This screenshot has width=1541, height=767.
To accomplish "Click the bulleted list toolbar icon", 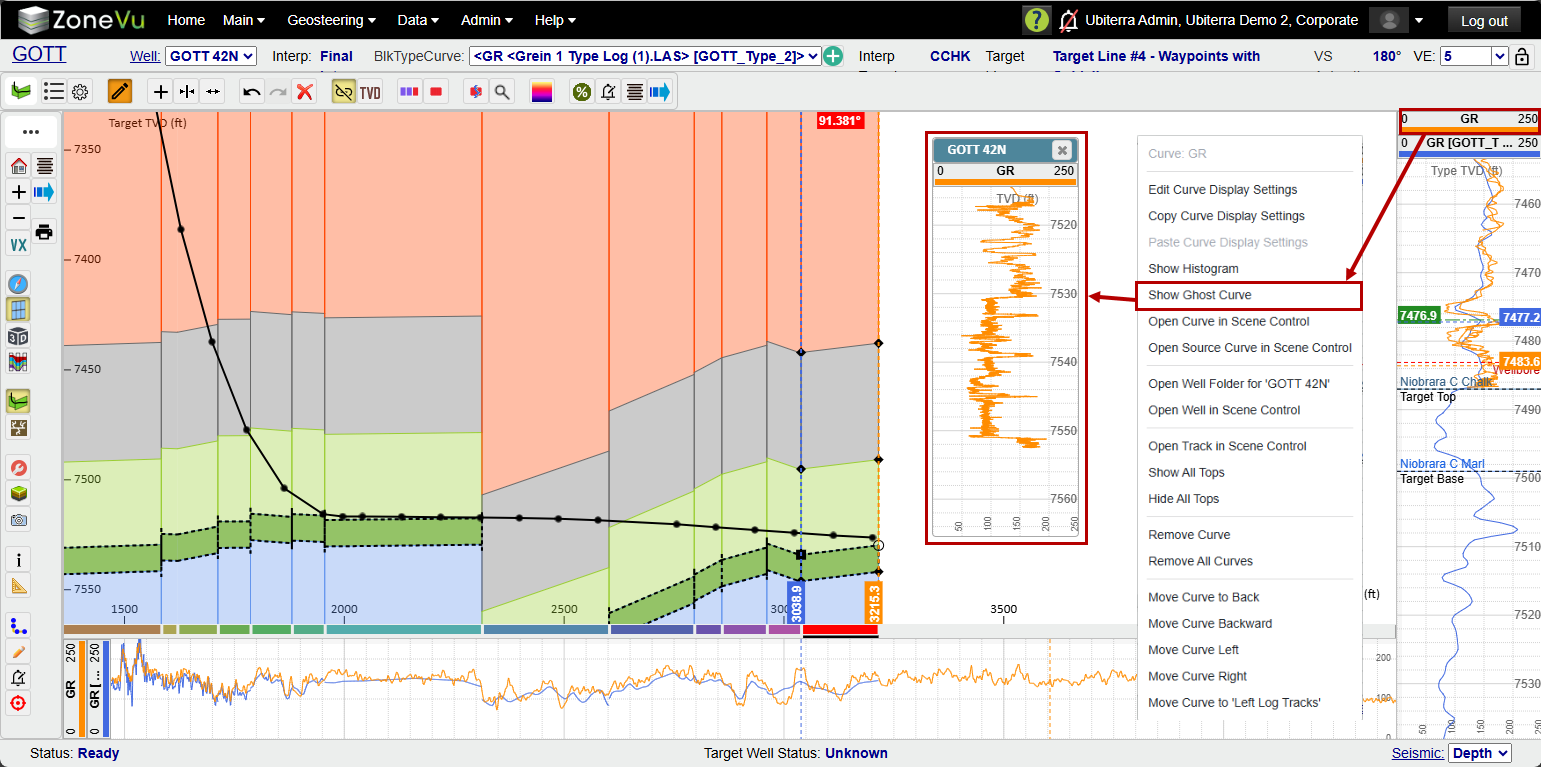I will pos(54,92).
